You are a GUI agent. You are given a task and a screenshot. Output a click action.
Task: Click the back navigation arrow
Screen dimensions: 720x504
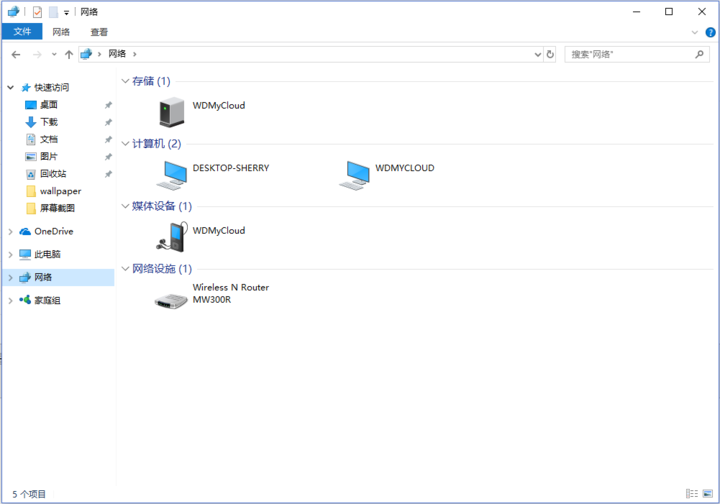click(x=16, y=54)
